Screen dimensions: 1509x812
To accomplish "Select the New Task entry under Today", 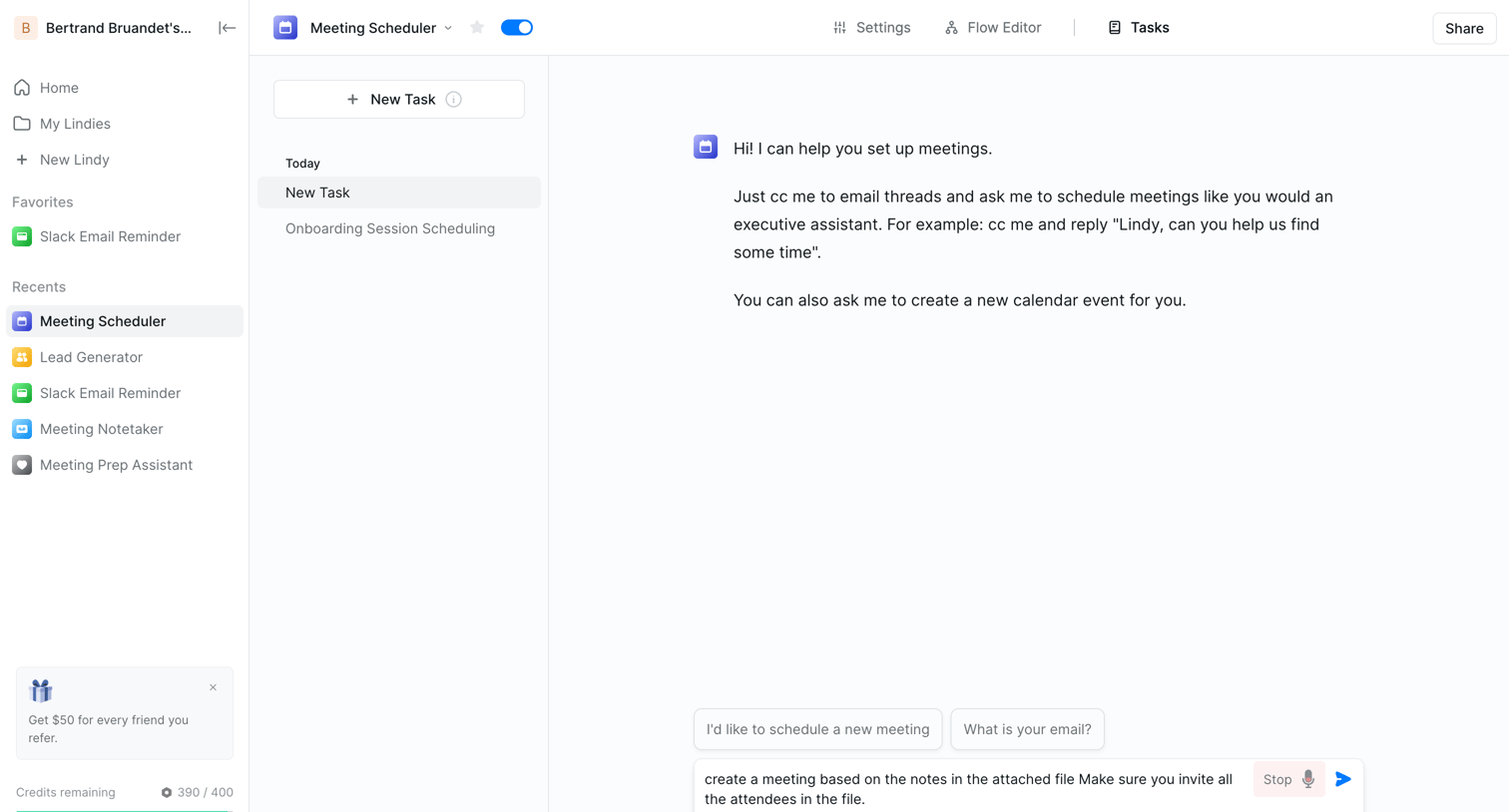I will point(399,193).
